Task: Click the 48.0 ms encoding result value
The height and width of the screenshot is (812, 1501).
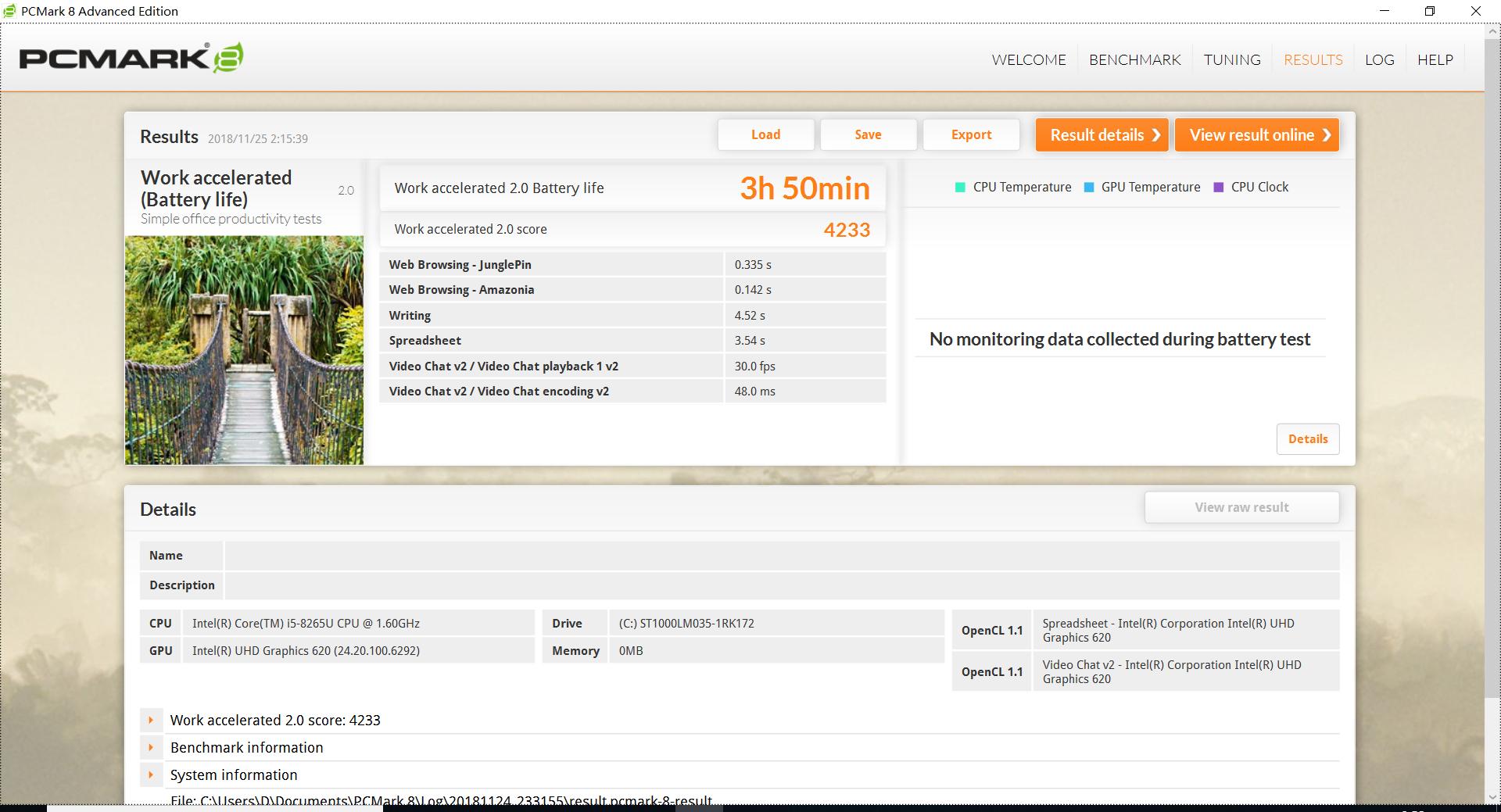Action: (755, 391)
